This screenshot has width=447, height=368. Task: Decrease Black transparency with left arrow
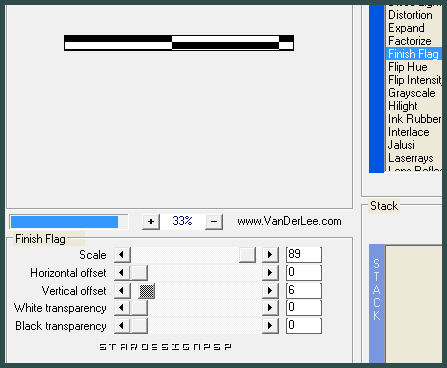(x=122, y=326)
